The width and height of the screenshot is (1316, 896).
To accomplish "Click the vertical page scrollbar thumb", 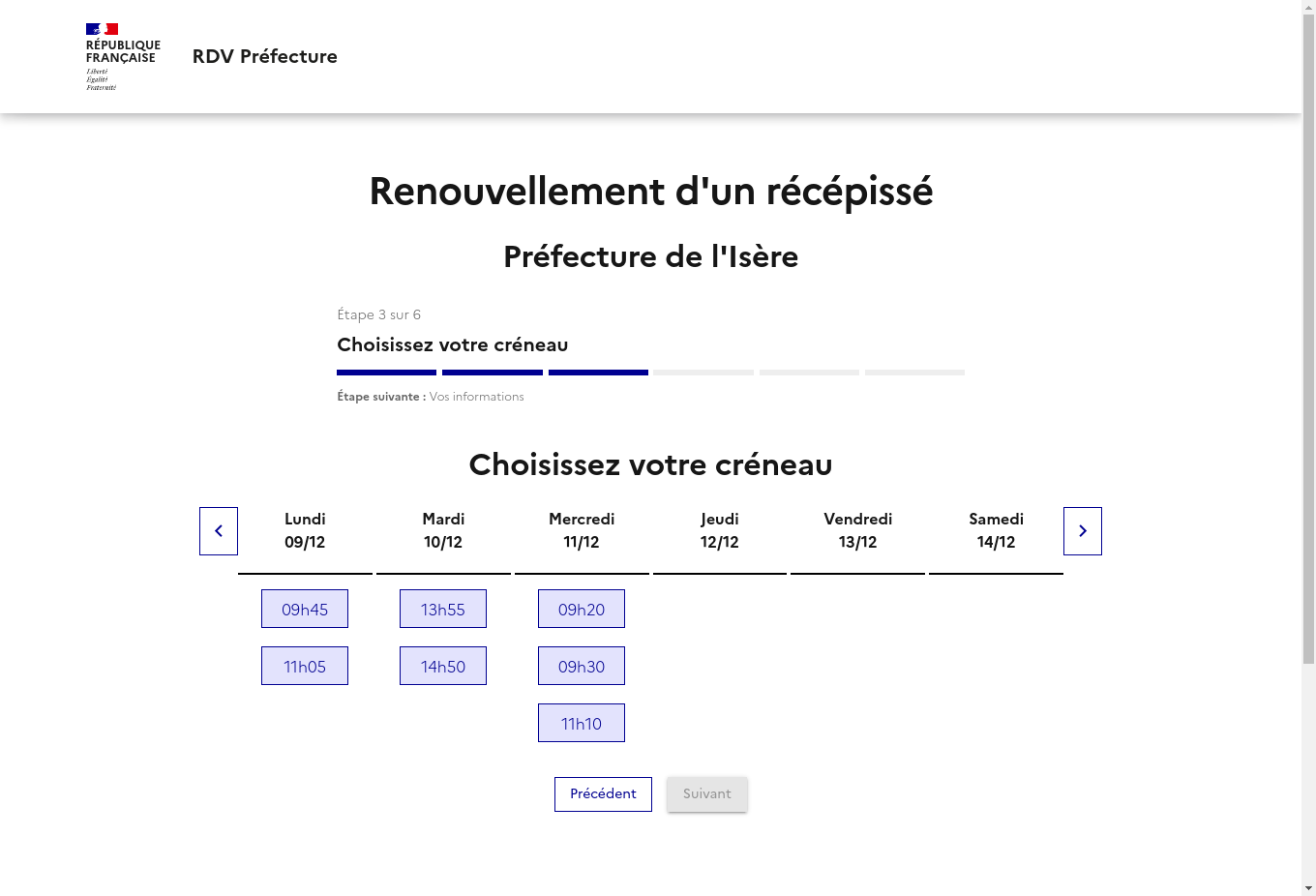I will (1308, 339).
